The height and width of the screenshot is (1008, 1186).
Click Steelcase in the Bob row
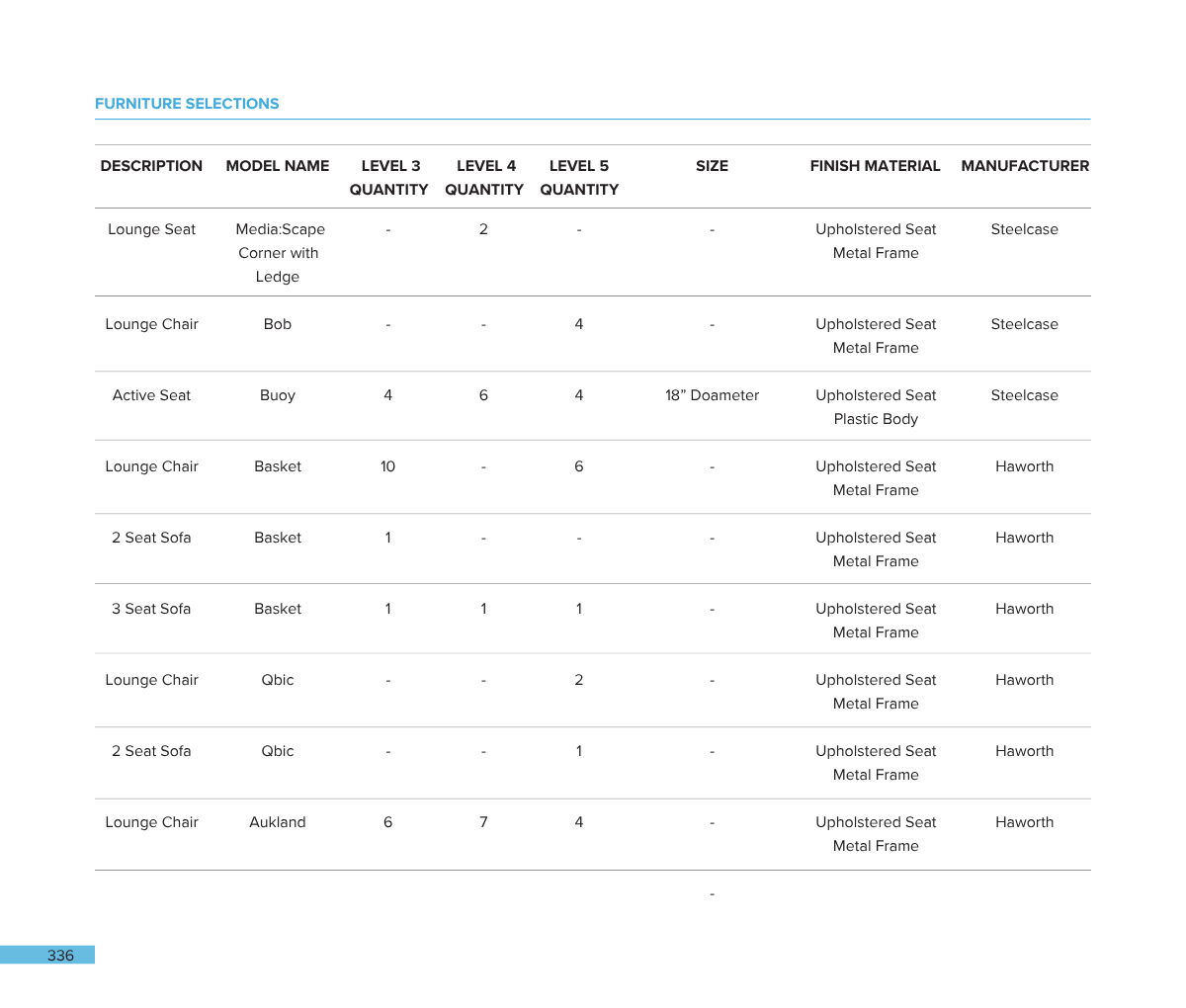tap(1025, 324)
